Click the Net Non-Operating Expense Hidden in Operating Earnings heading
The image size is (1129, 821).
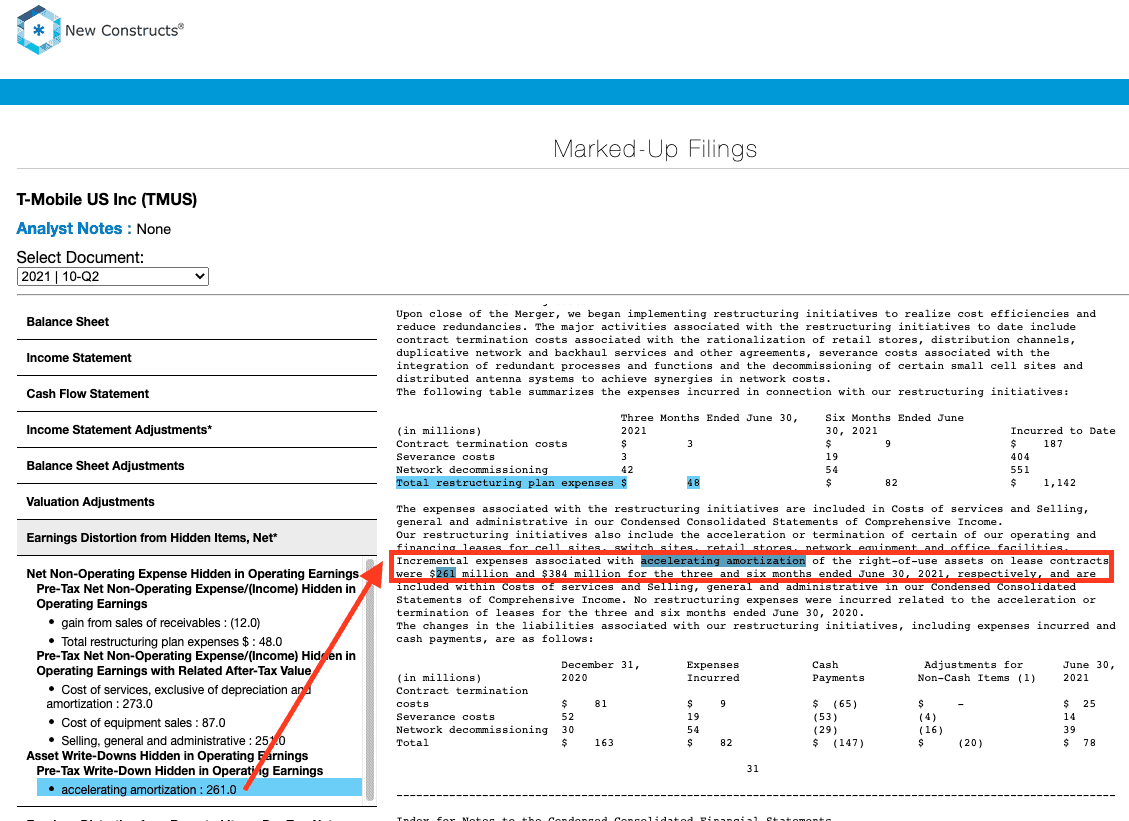pos(192,574)
